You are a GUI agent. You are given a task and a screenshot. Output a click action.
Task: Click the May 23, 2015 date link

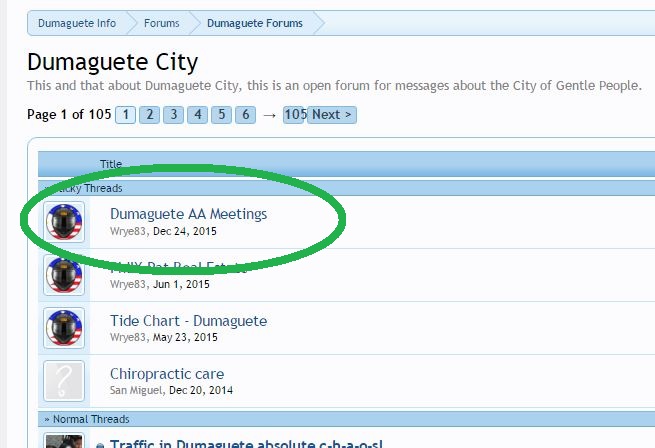[185, 337]
